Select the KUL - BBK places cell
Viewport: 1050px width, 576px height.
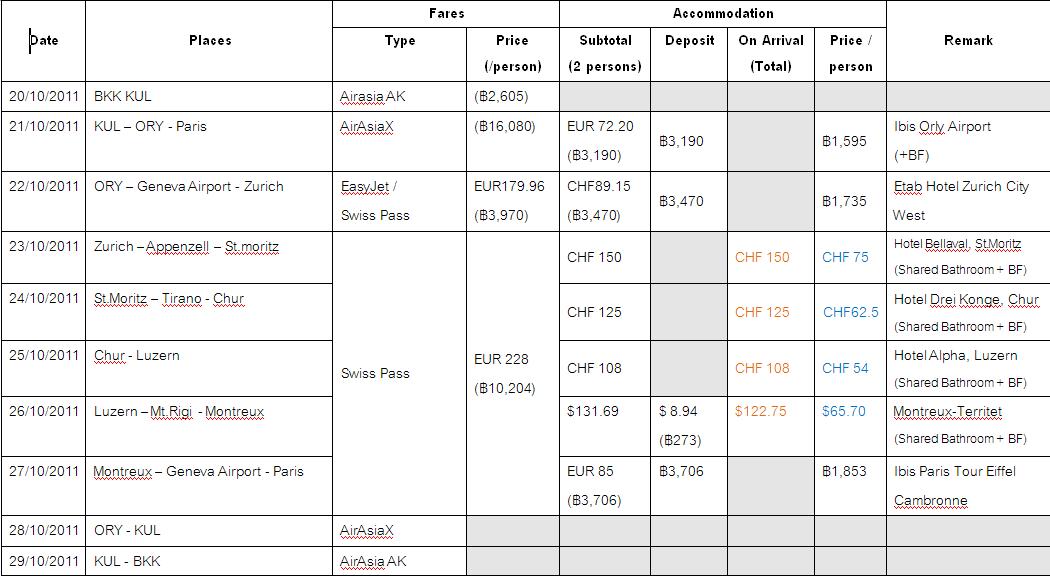coord(210,561)
